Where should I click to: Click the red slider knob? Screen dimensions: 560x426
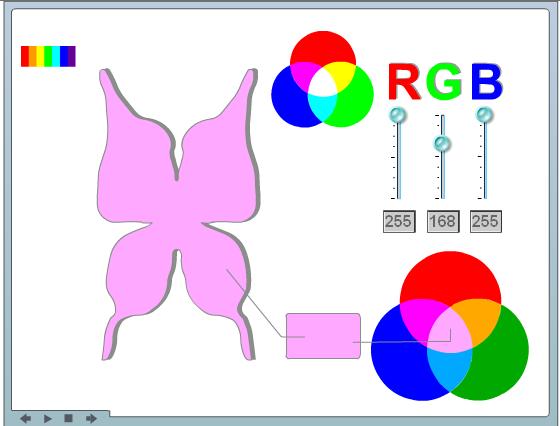click(x=398, y=115)
